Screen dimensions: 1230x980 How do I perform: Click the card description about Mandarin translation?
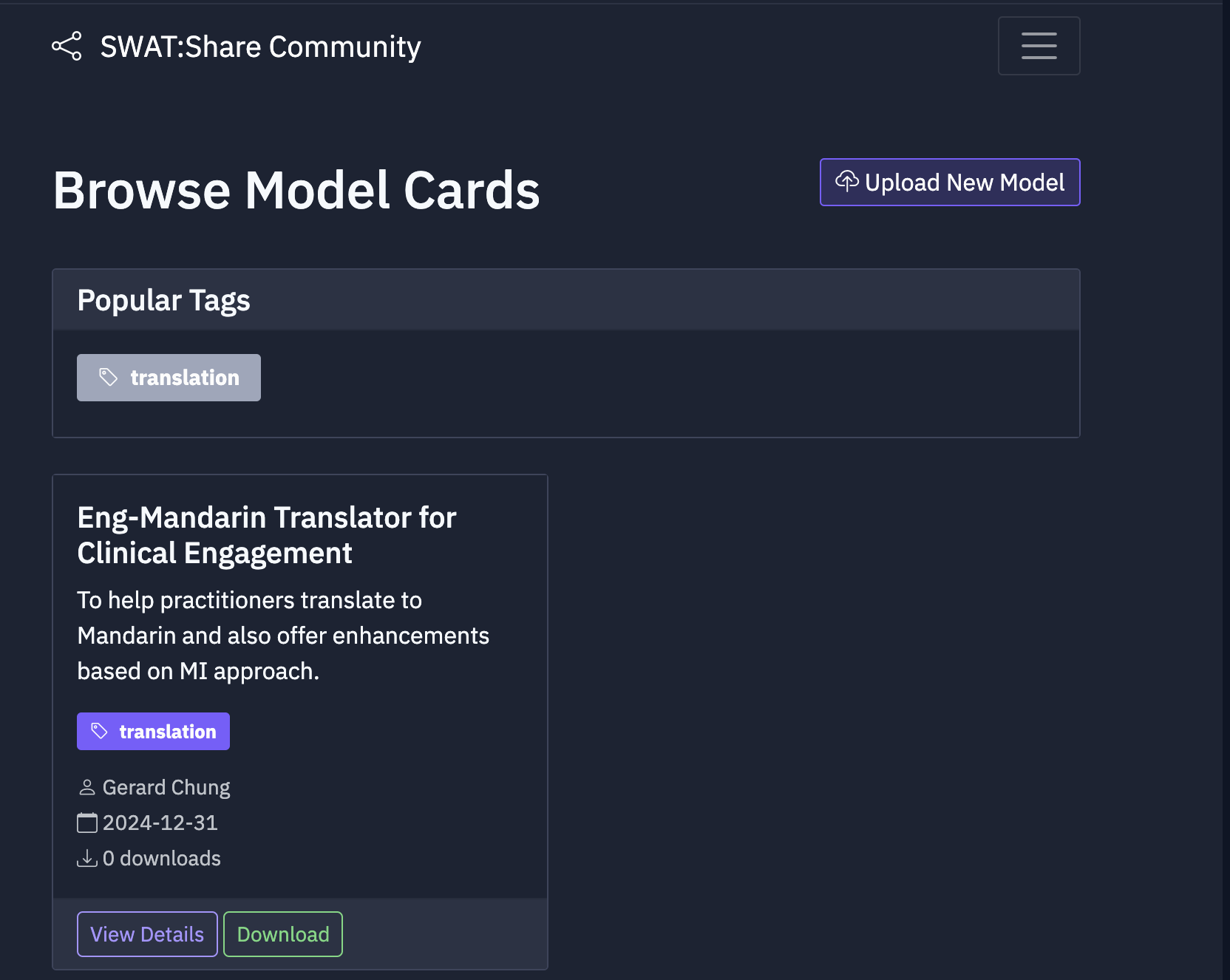pyautogui.click(x=283, y=636)
